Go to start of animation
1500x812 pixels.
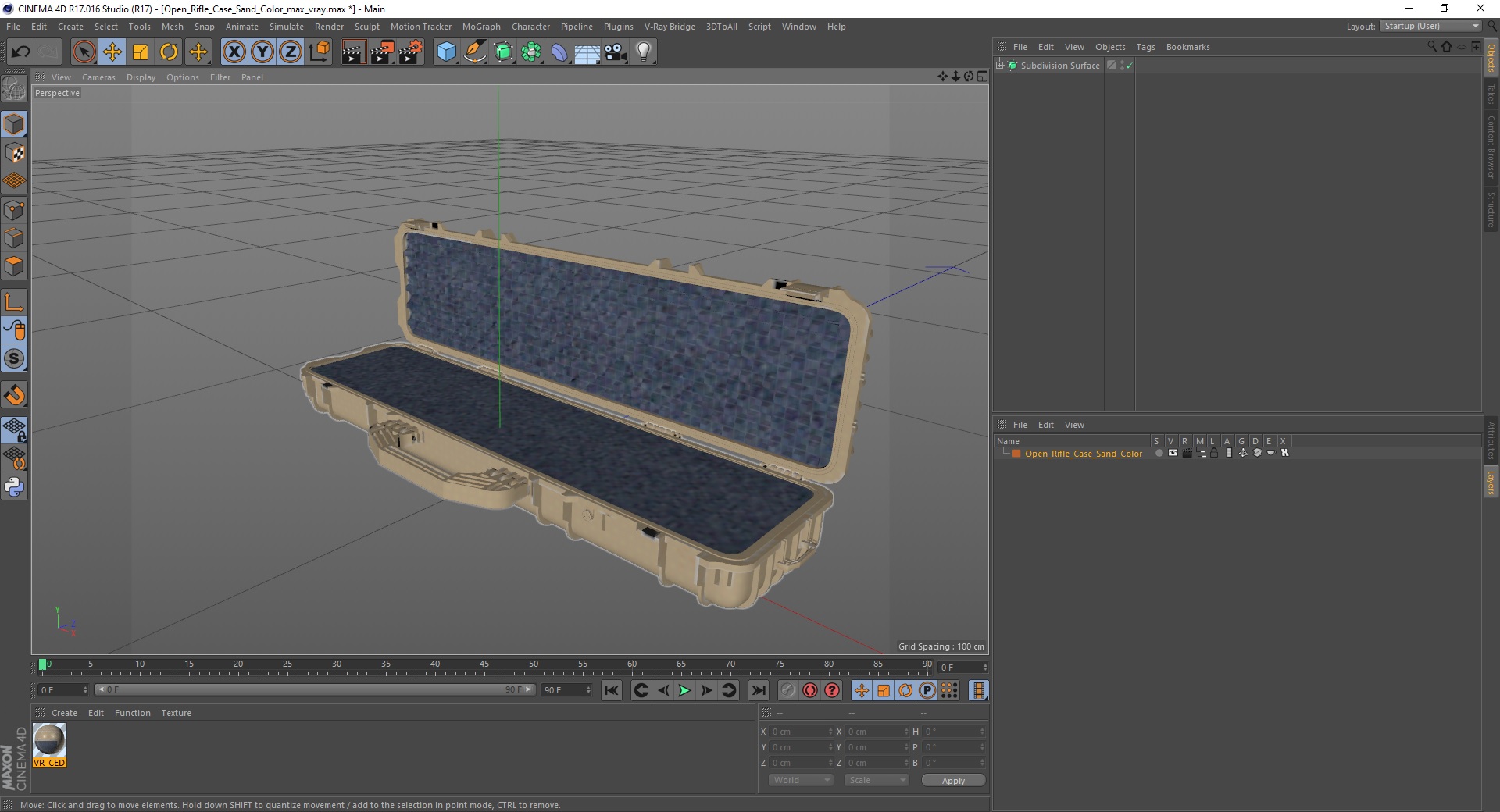coord(612,690)
